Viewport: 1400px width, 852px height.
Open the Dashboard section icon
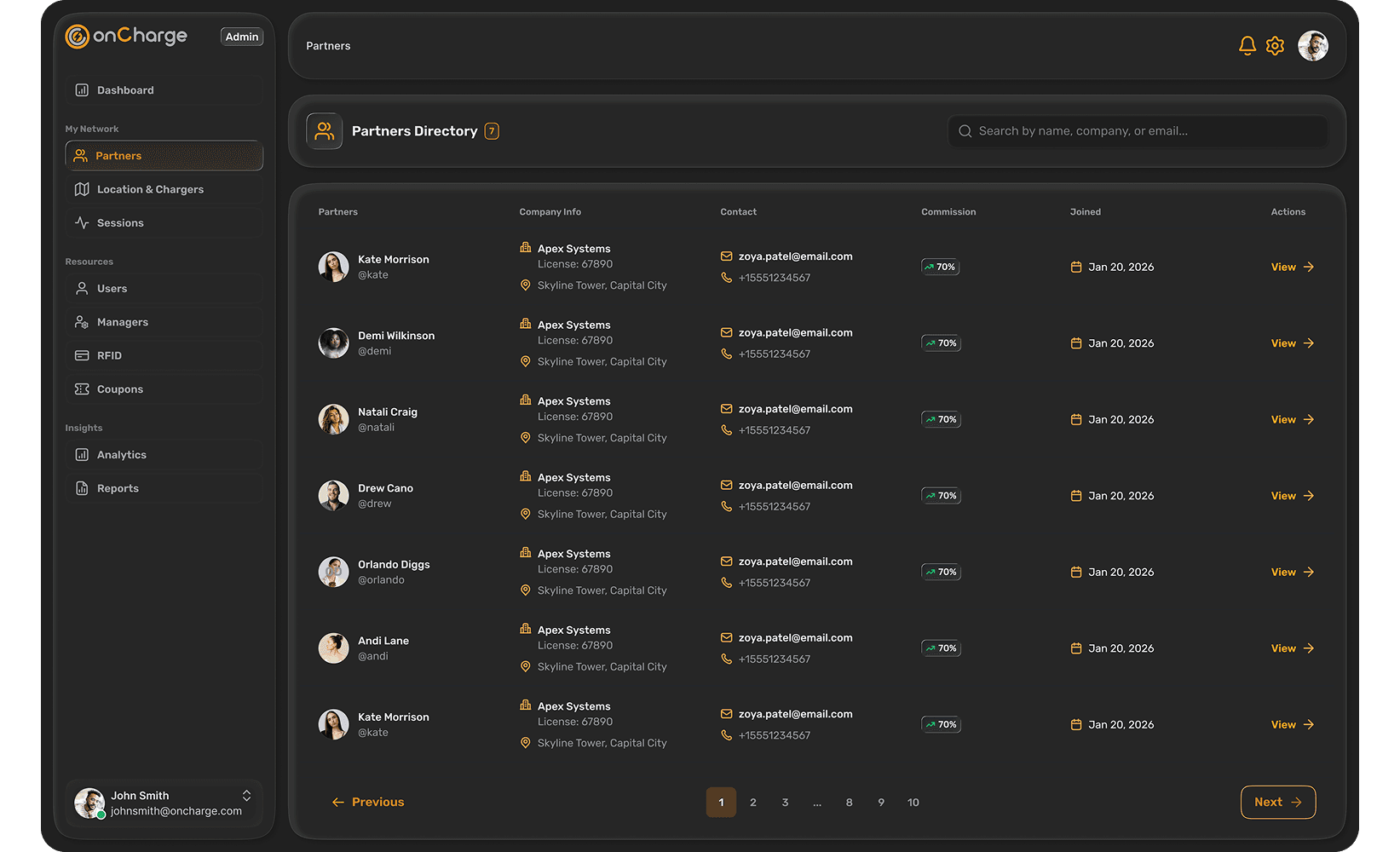point(81,89)
